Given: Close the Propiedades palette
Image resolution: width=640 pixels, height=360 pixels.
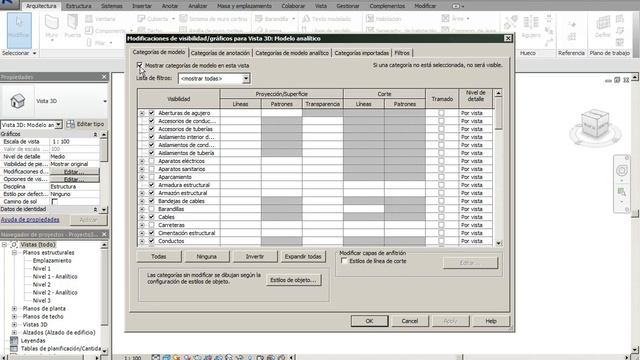Looking at the screenshot, I should point(104,77).
